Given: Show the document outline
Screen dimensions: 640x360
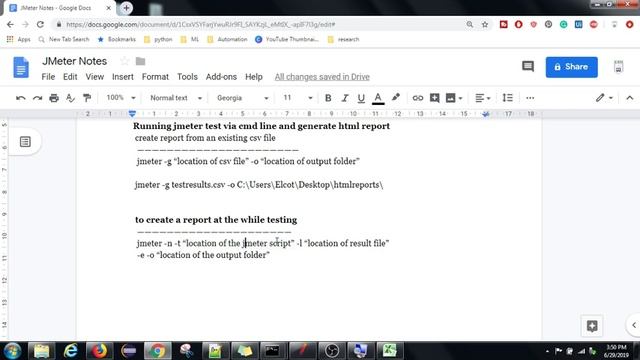Looking at the screenshot, I should coord(25,142).
